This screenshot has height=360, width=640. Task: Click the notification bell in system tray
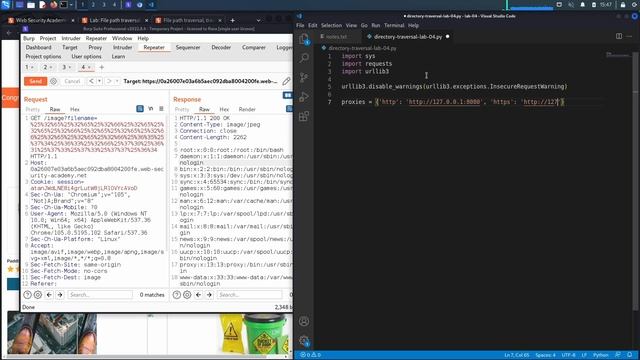point(582,5)
